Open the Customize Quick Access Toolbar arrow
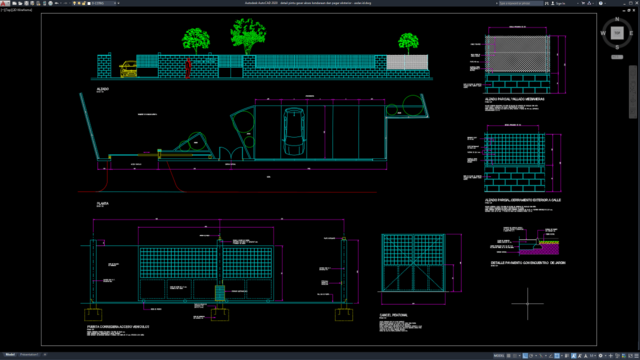The height and width of the screenshot is (360, 640). point(118,3)
